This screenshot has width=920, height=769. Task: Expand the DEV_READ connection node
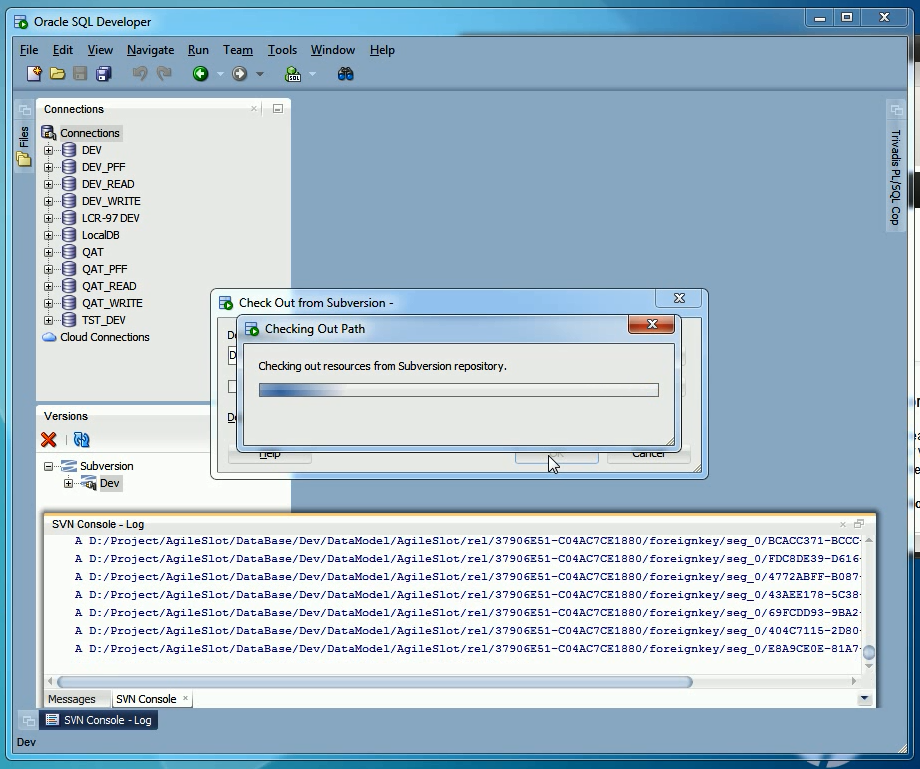click(x=49, y=184)
